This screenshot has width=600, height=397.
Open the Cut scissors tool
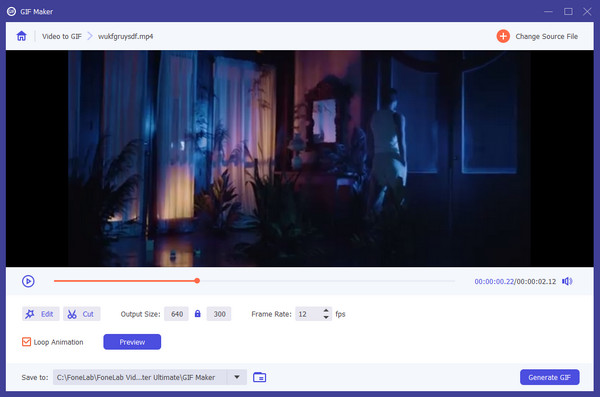82,314
